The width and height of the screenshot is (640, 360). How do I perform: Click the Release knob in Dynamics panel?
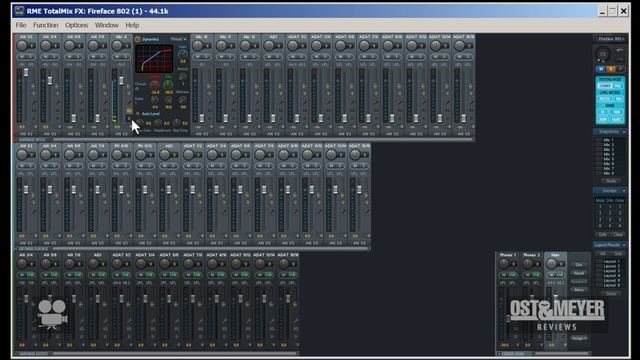(x=182, y=100)
